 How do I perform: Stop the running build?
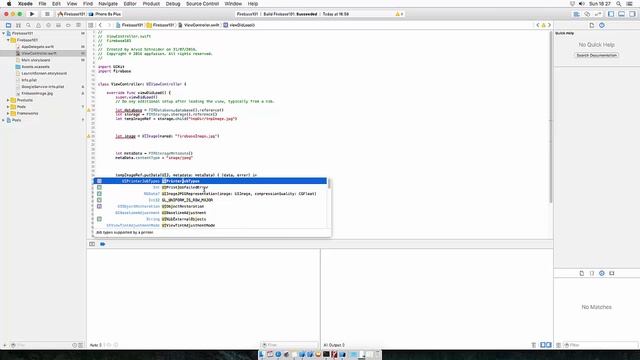point(47,14)
